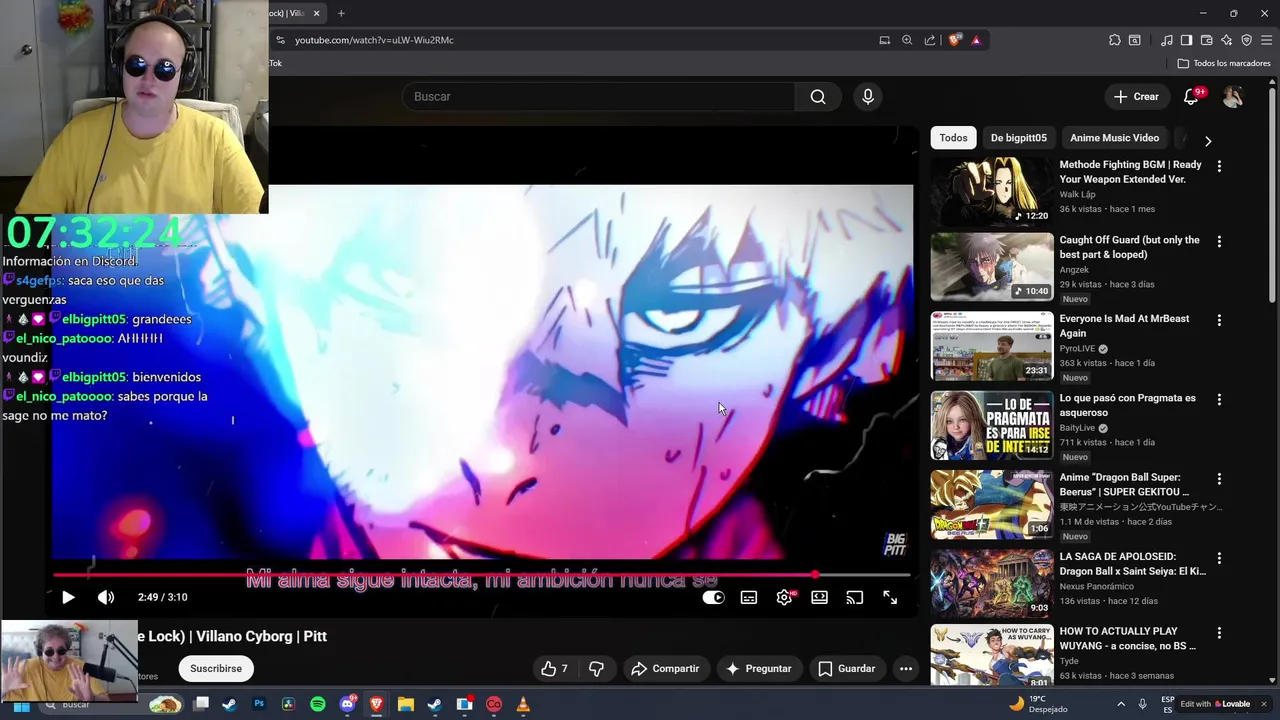
Task: Open the browser hamburger main menu
Action: [1267, 40]
